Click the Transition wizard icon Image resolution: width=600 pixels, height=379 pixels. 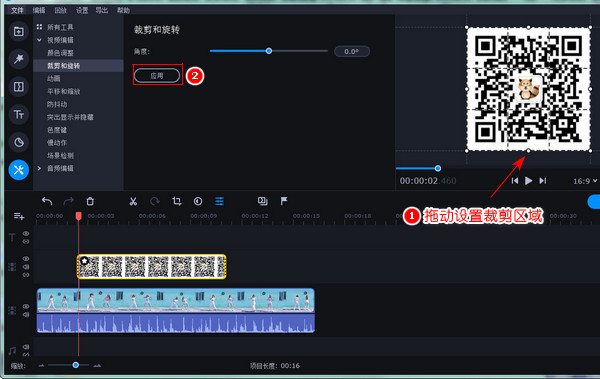(x=262, y=201)
